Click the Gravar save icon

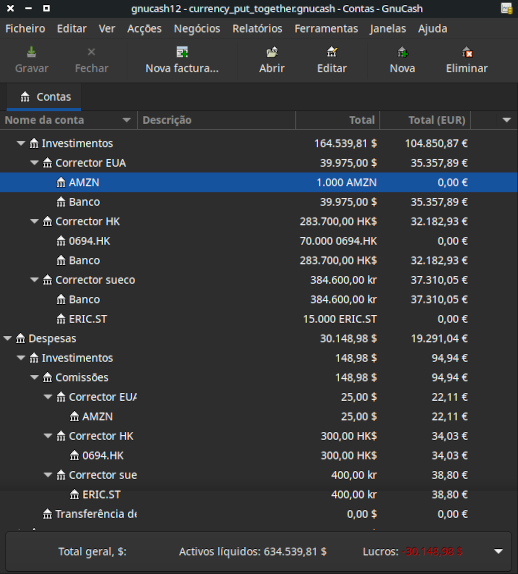click(31, 52)
